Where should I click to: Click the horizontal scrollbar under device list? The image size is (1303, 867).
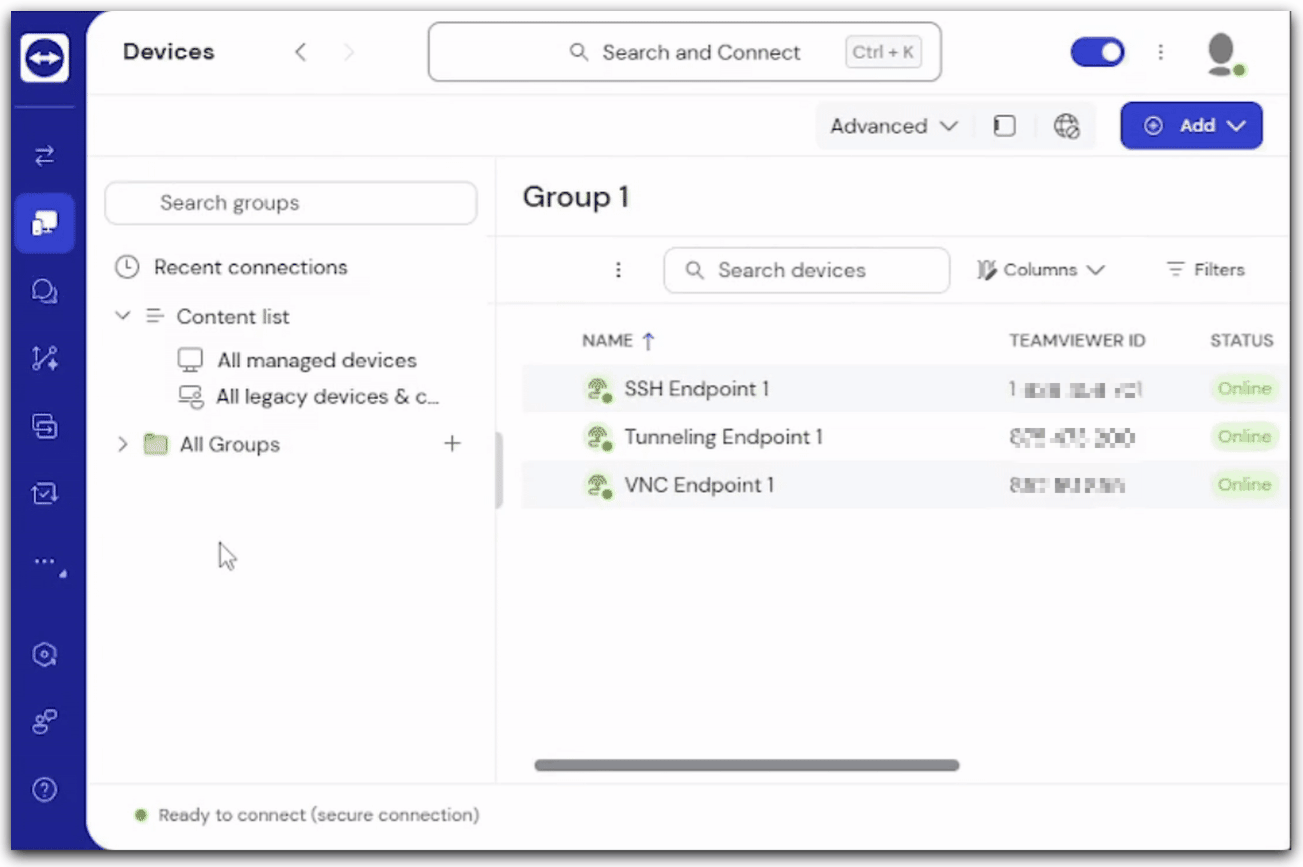746,766
